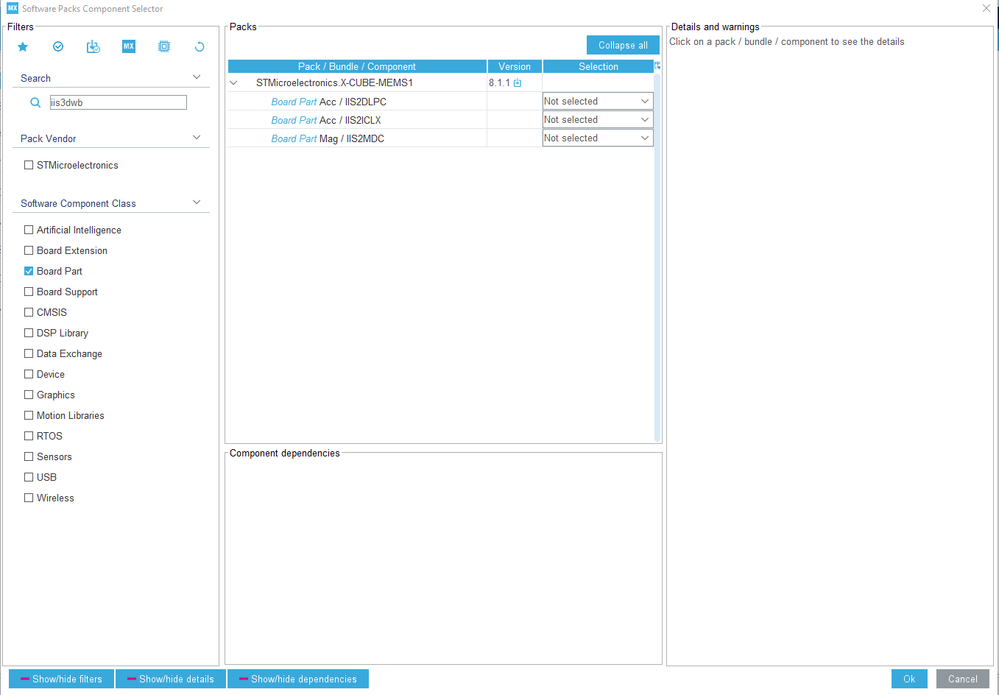Click the MX application icon in title bar
The width and height of the screenshot is (999, 695).
click(12, 8)
